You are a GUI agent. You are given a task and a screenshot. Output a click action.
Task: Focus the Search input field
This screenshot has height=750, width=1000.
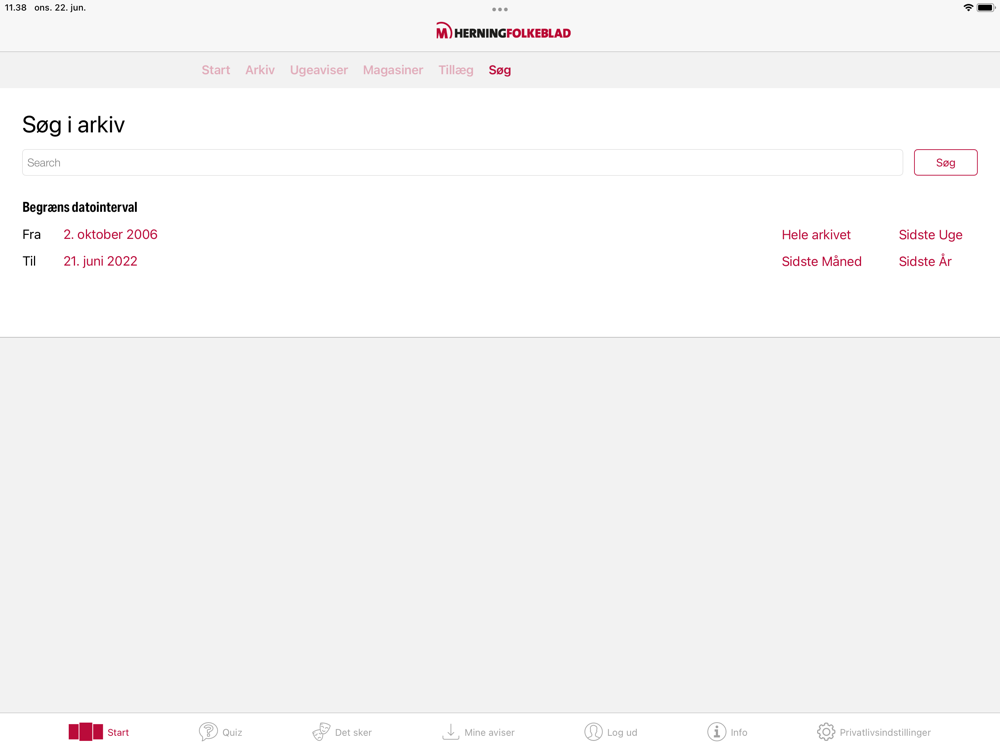(462, 163)
